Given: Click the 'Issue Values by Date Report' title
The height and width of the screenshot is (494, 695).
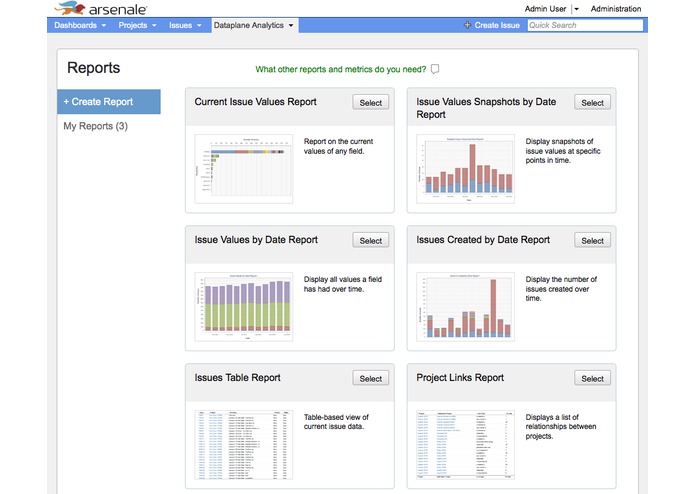Looking at the screenshot, I should tap(256, 240).
